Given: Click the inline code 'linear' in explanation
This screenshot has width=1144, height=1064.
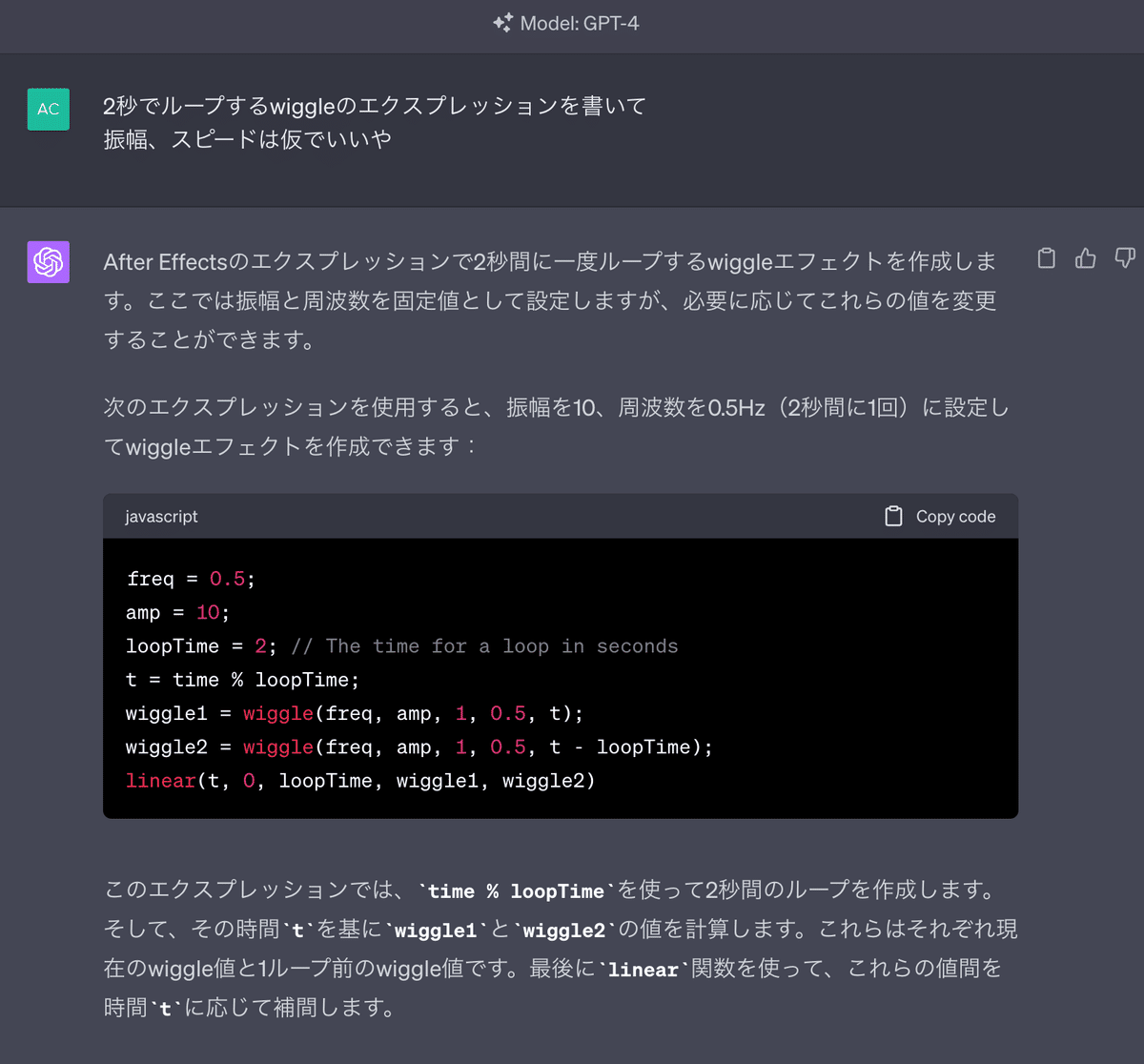Looking at the screenshot, I should point(643,970).
